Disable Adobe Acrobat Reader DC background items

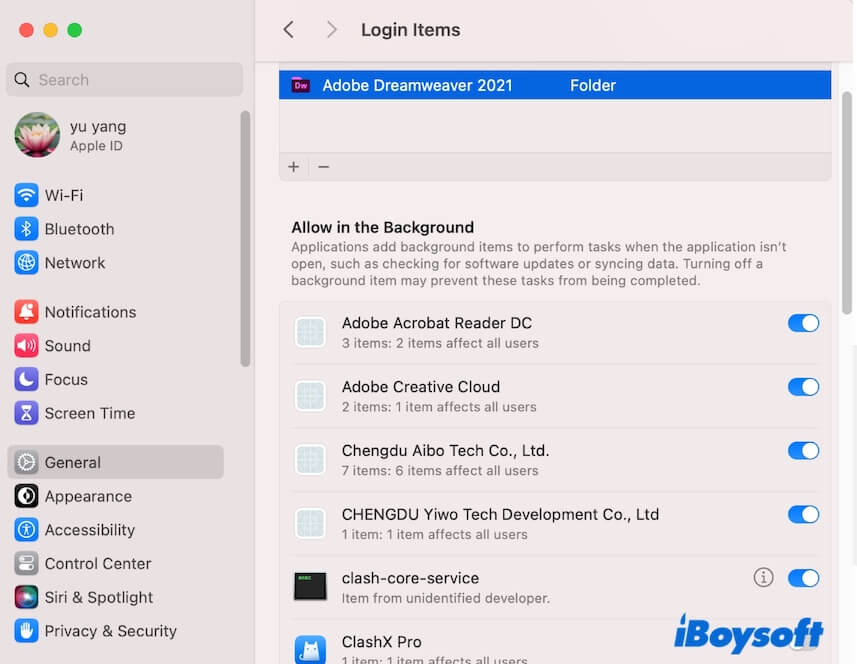[804, 323]
